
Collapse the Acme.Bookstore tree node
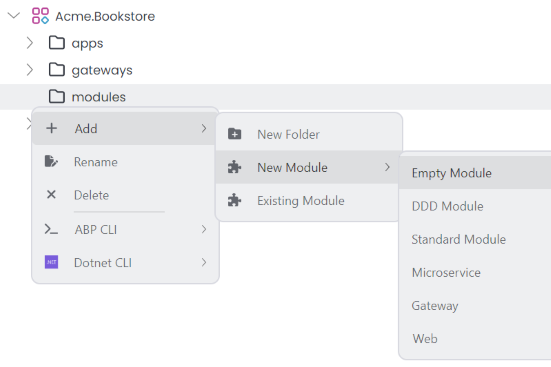coord(14,15)
